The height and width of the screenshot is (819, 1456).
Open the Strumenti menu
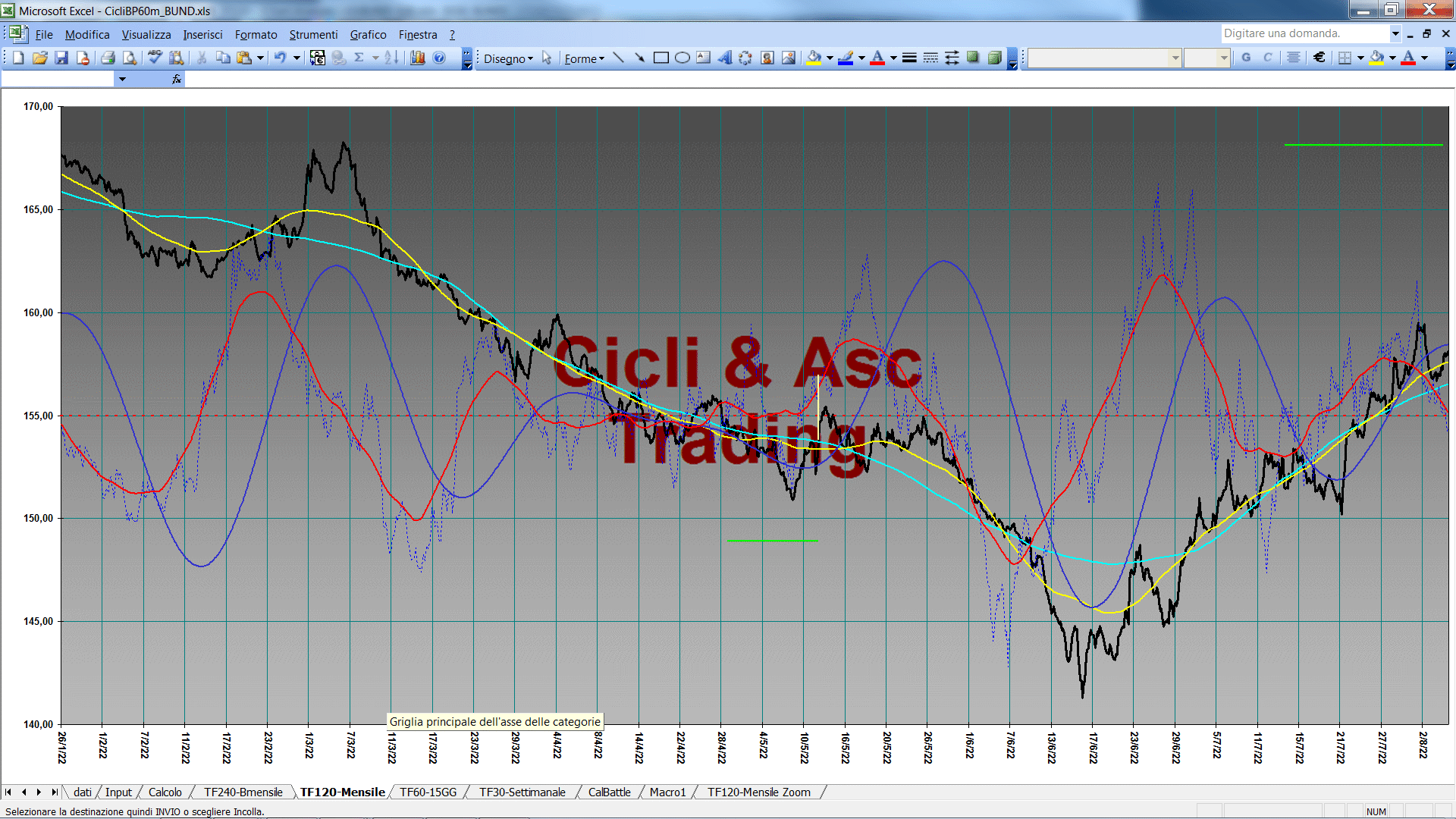[x=313, y=35]
